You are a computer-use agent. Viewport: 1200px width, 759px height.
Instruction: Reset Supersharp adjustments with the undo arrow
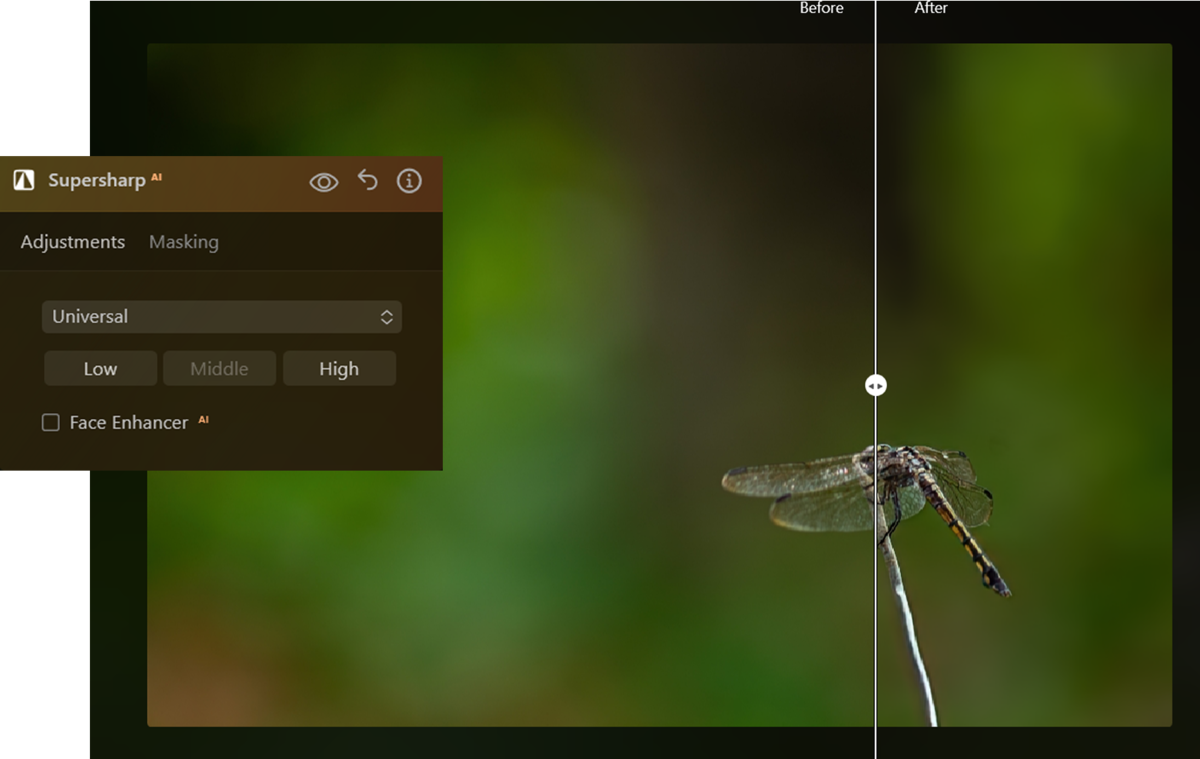tap(368, 181)
